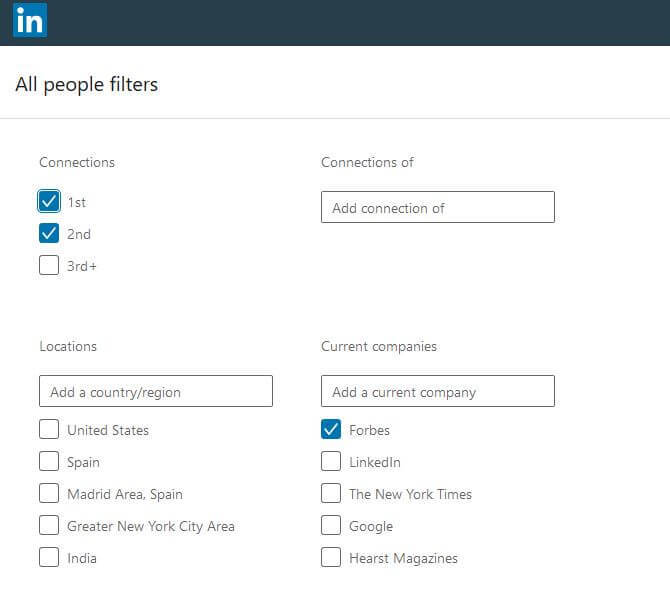Screen dimensions: 670x600
Task: Select The New York Times checkbox
Action: (x=331, y=493)
